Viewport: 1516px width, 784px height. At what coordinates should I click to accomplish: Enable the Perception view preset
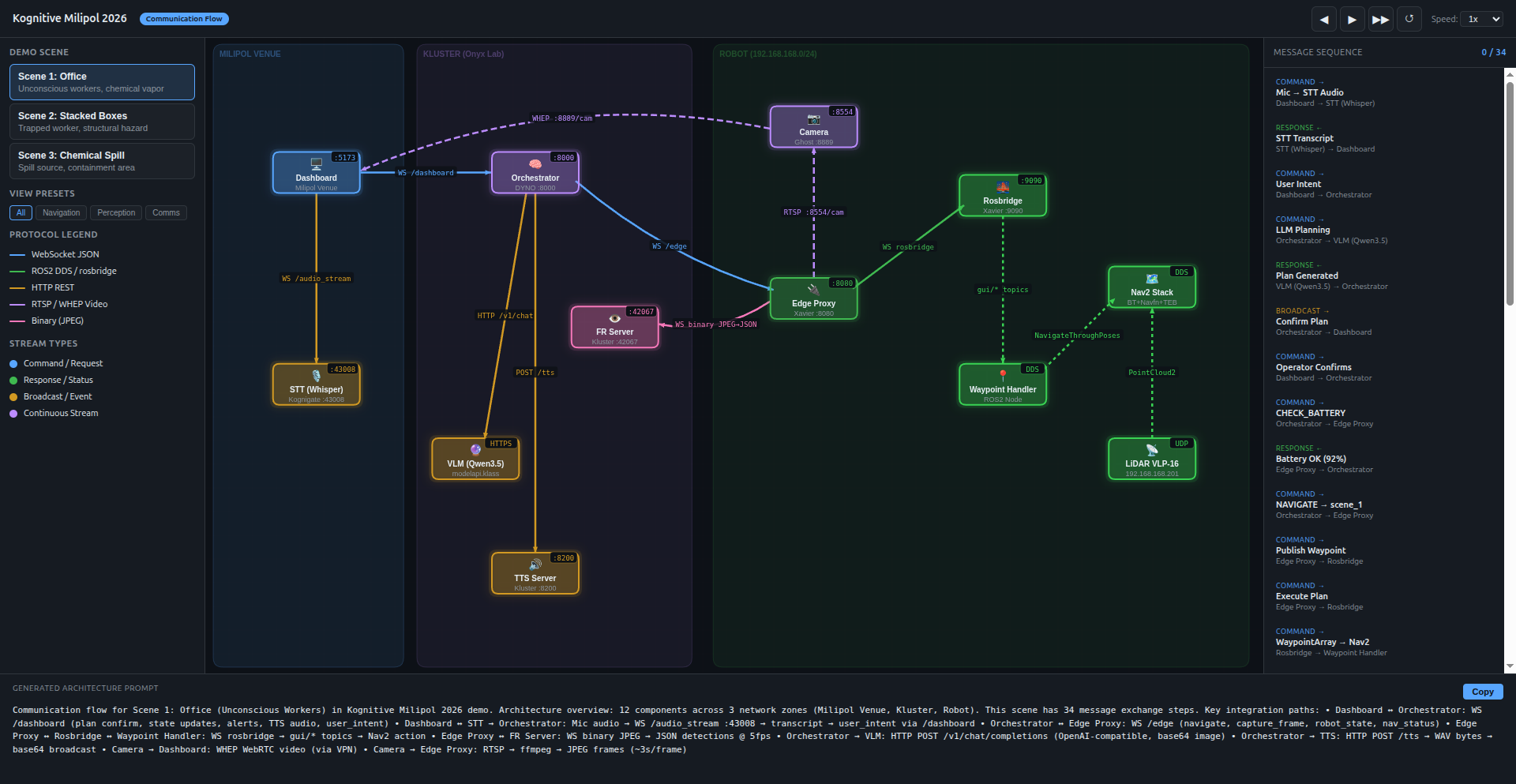coord(116,212)
